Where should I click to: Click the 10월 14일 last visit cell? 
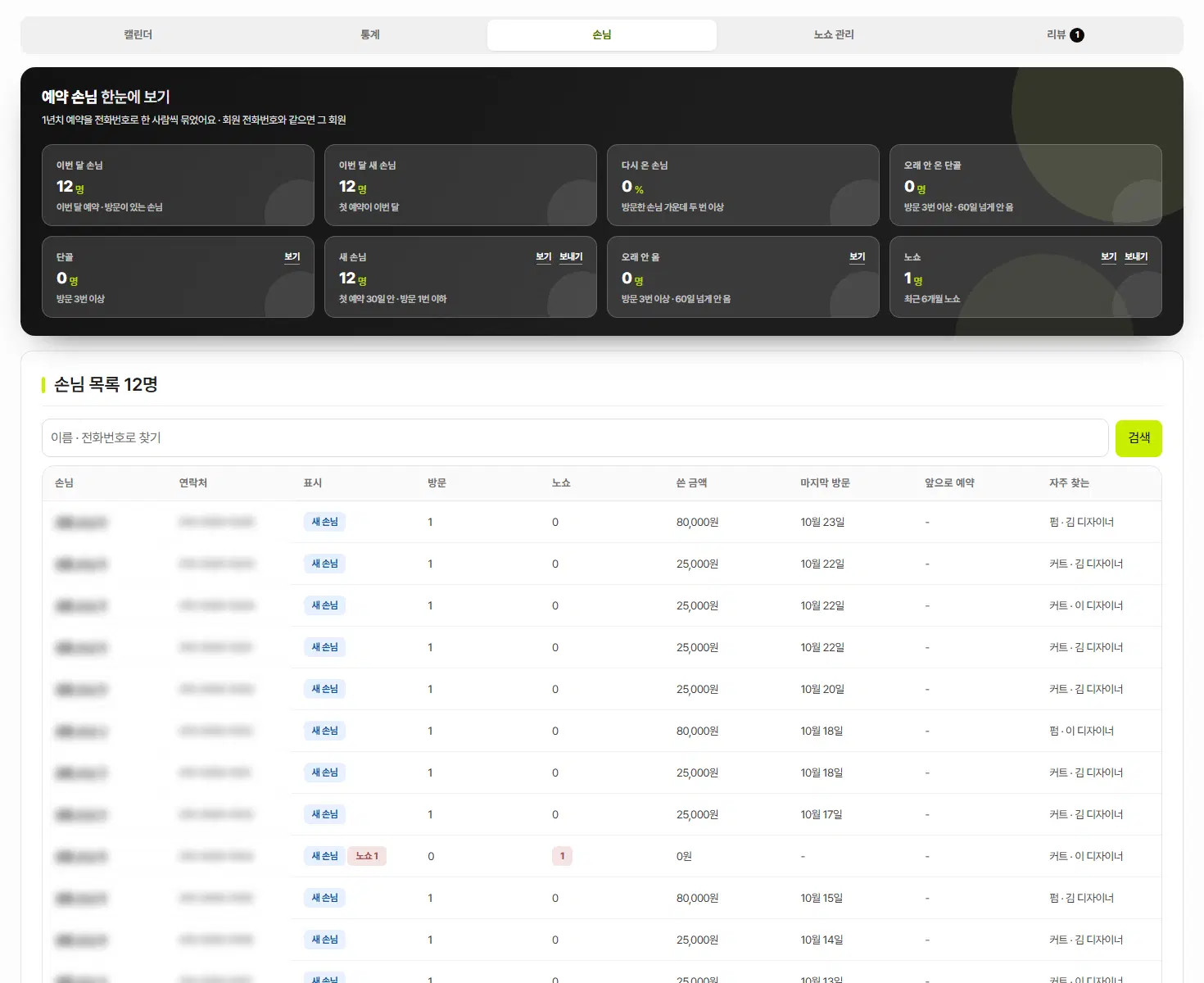point(822,940)
